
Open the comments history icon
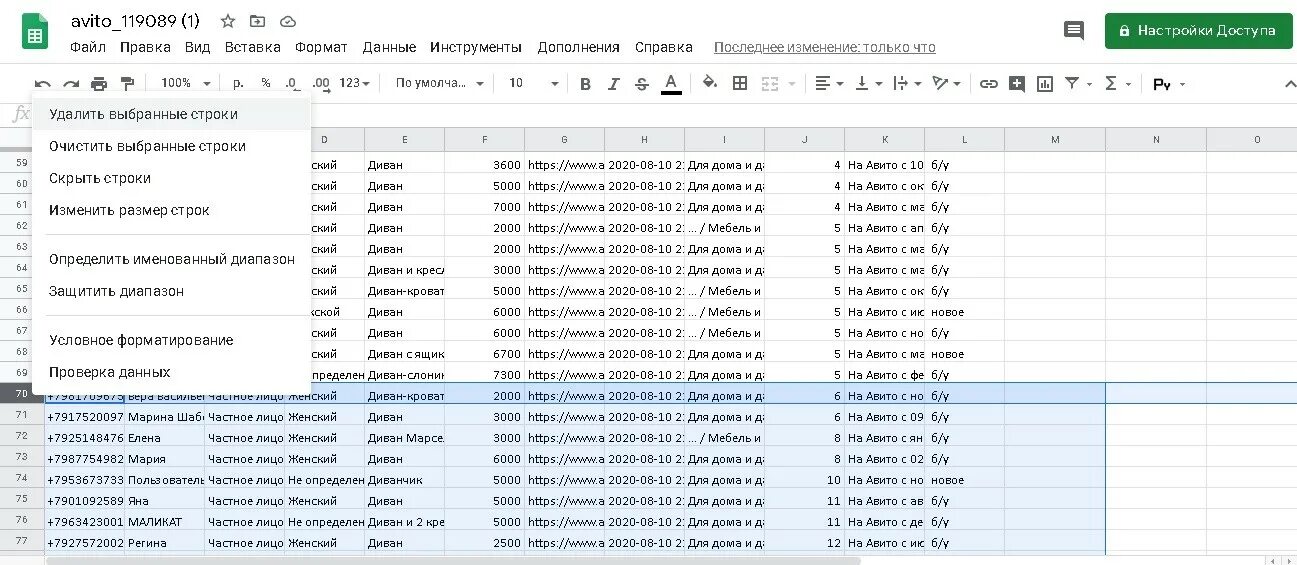[x=1074, y=30]
